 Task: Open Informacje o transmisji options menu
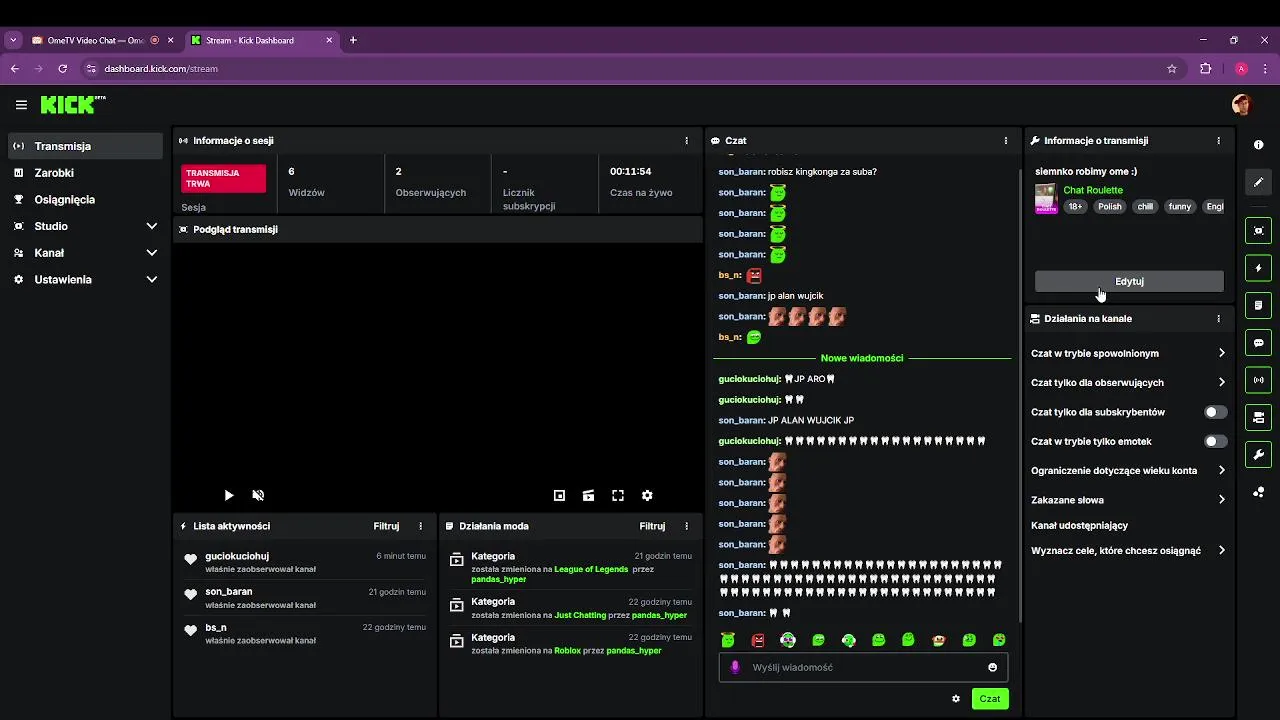[1218, 141]
